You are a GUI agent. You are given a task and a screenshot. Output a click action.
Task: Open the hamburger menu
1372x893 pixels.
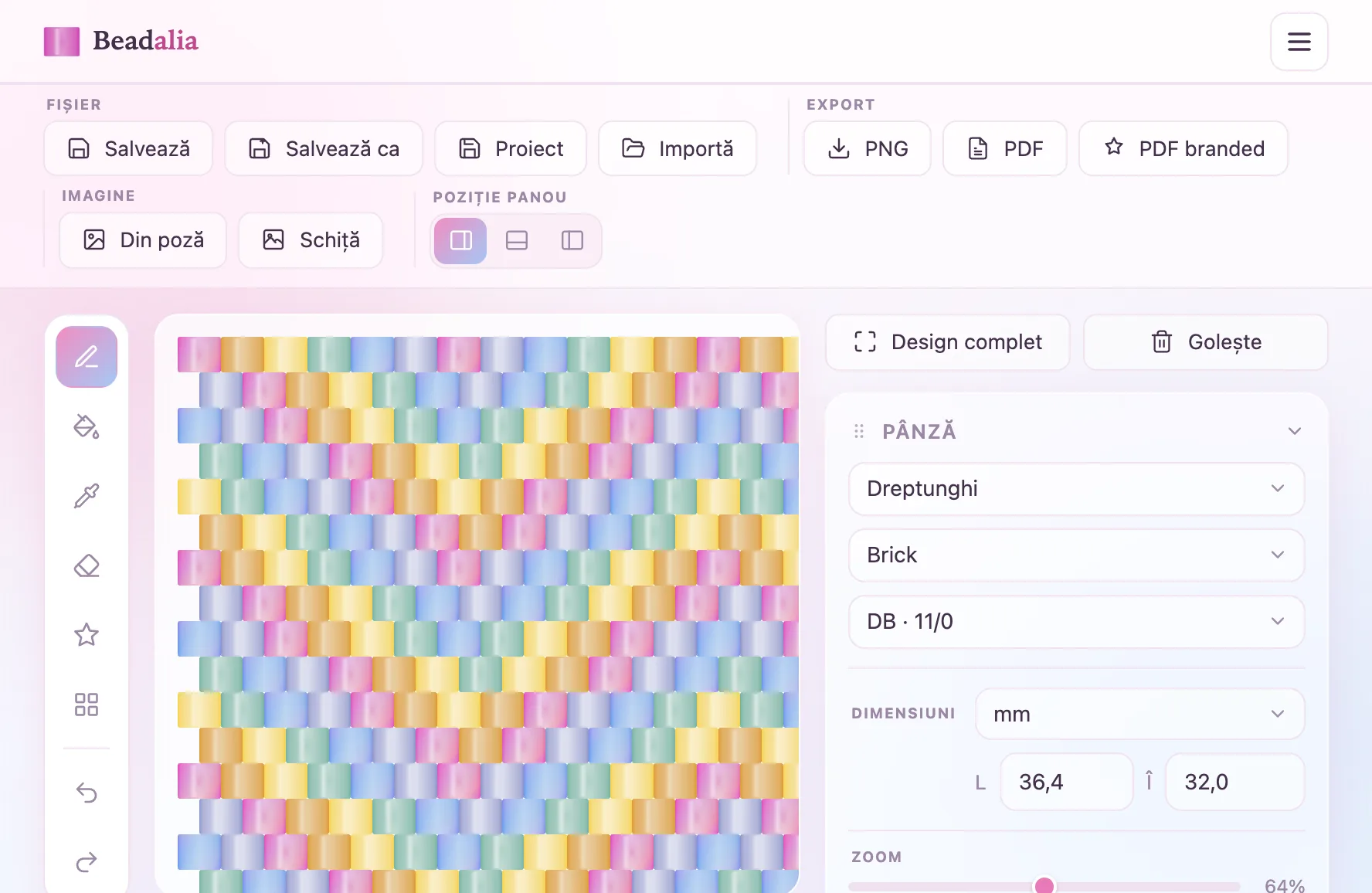pos(1299,42)
